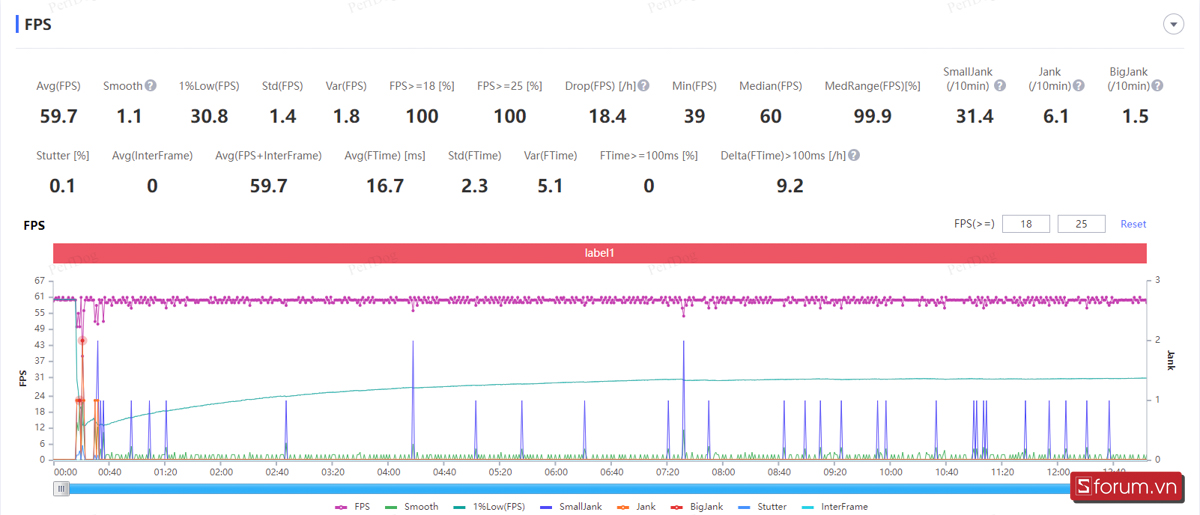This screenshot has width=1200, height=515.
Task: Toggle the FPS series in the legend
Action: pyautogui.click(x=351, y=507)
